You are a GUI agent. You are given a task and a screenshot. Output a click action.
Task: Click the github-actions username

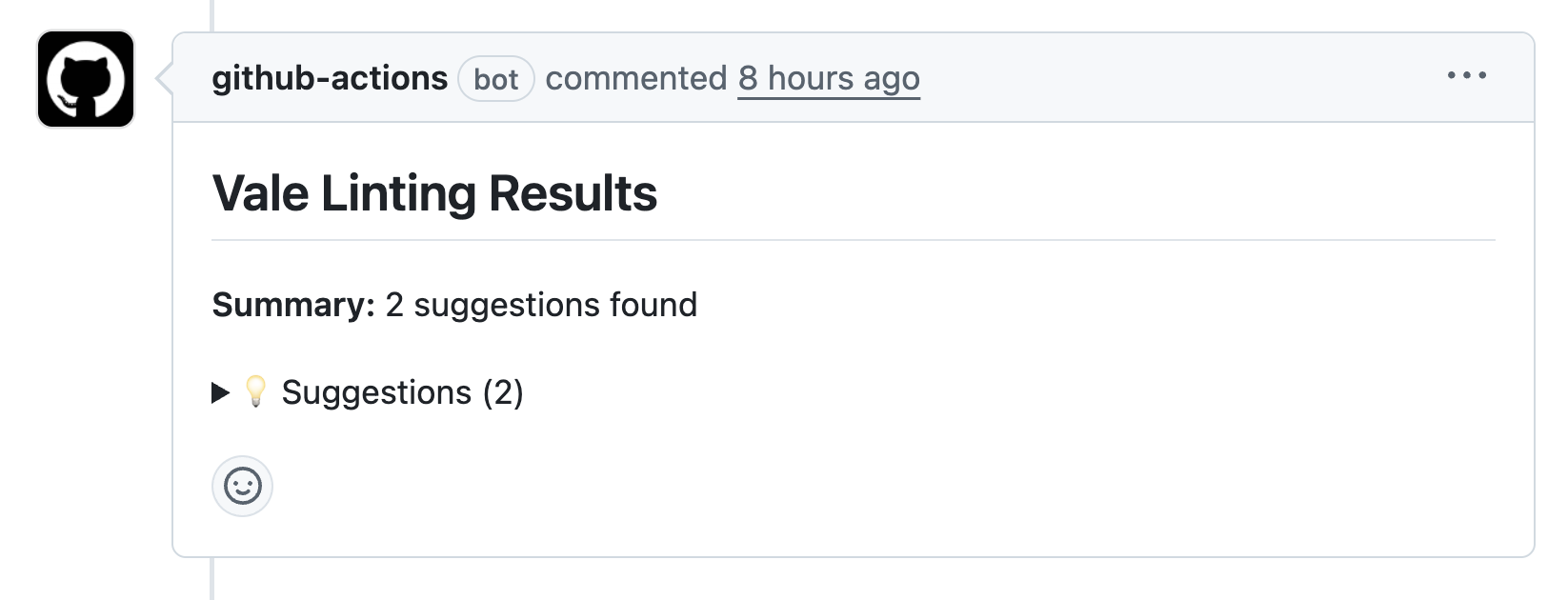coord(331,78)
